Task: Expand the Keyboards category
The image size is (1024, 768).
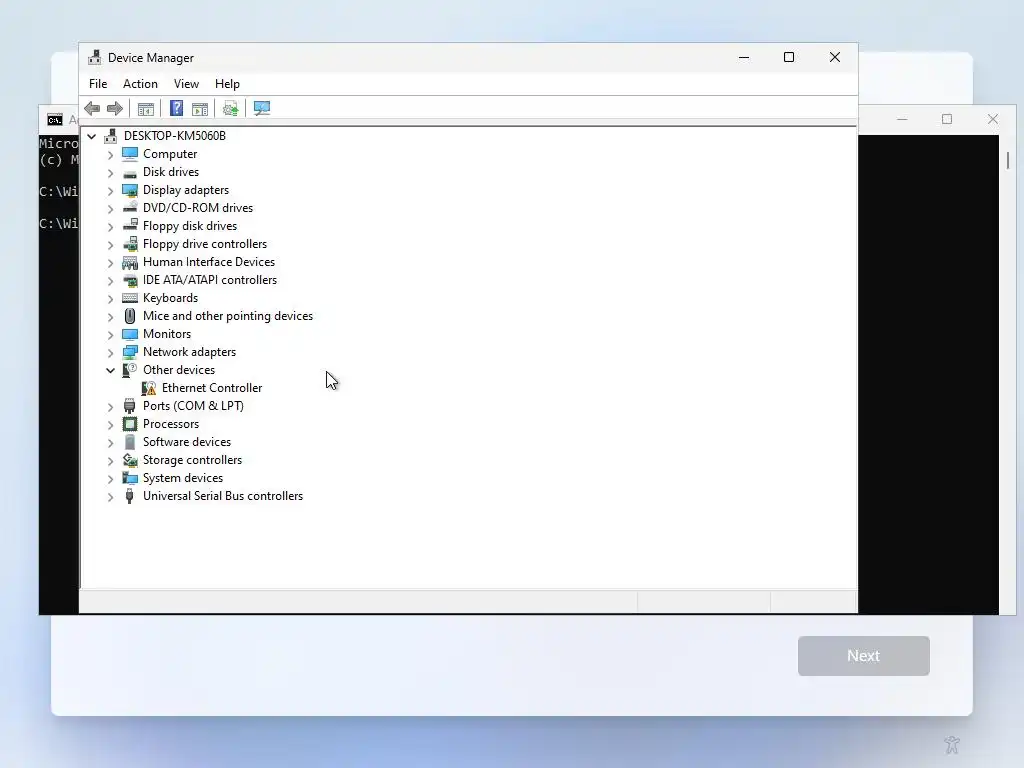Action: tap(110, 299)
